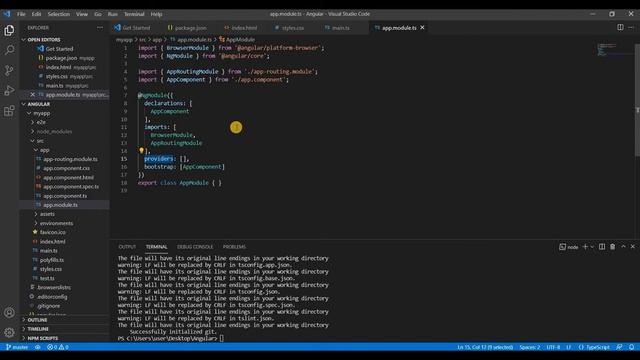Screen dimensions: 640x360
Task: Open the File menu
Action: [21, 14]
